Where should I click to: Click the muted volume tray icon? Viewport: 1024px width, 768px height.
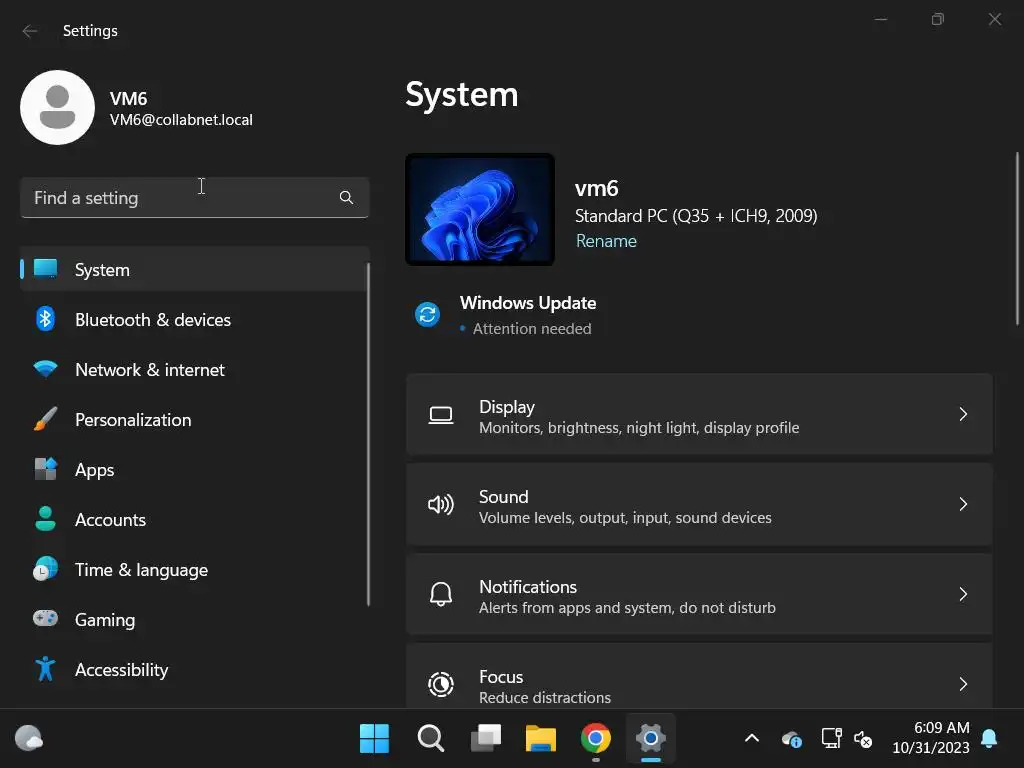point(863,739)
